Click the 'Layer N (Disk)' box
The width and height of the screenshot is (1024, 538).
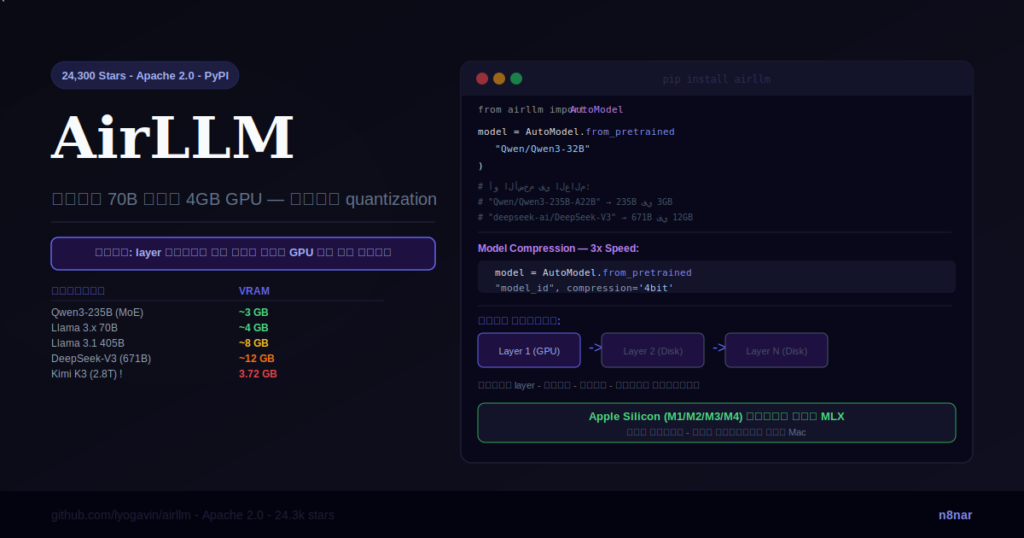(x=776, y=351)
